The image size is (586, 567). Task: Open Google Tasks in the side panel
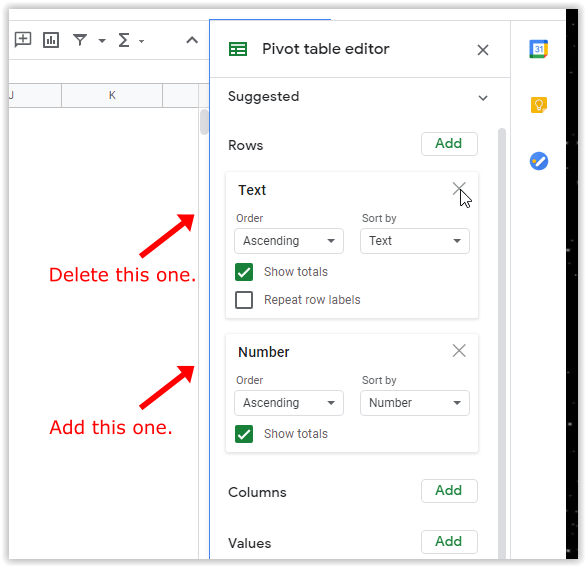click(x=539, y=161)
